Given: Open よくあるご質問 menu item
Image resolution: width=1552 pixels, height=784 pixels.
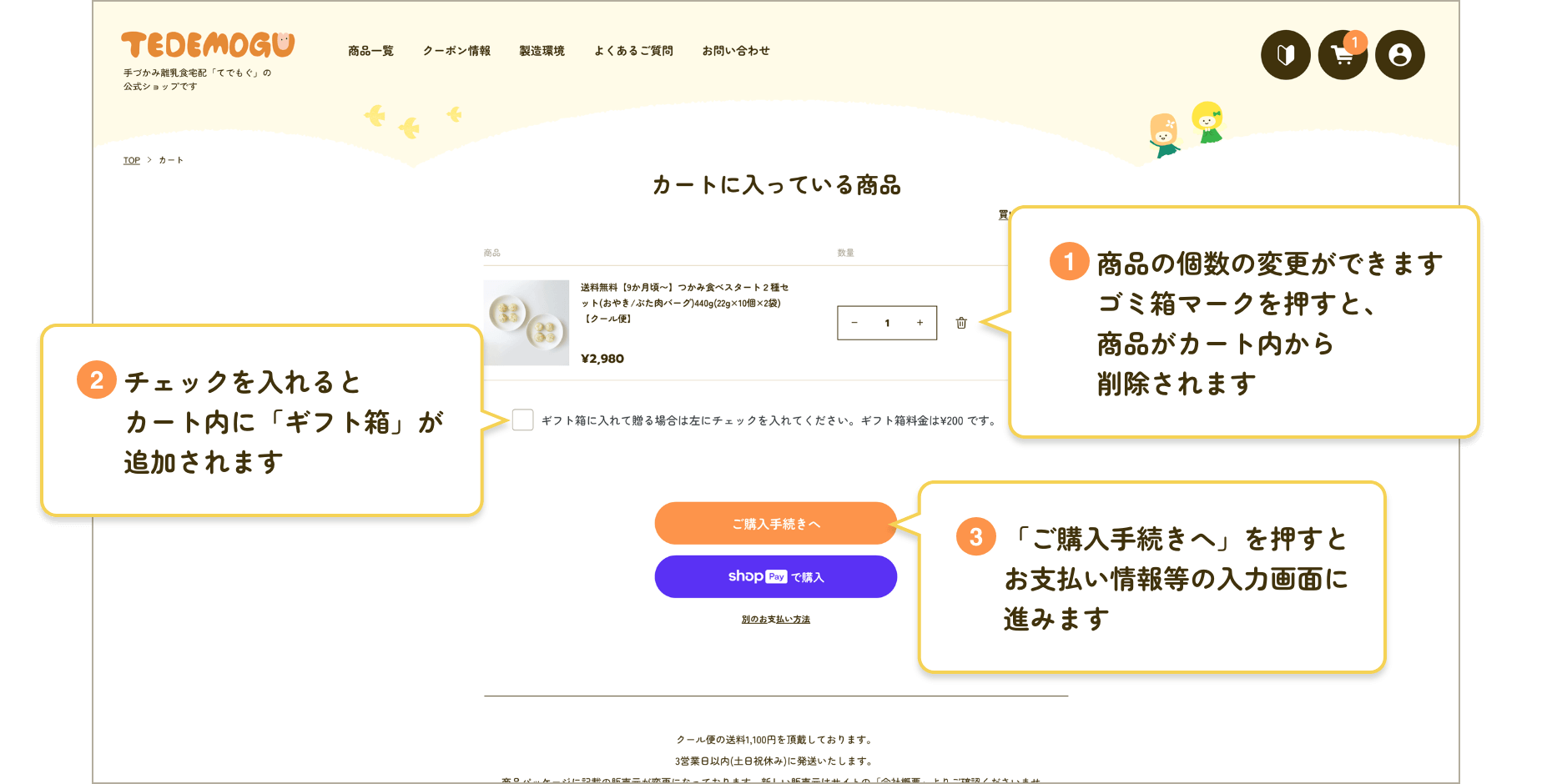Looking at the screenshot, I should [633, 51].
